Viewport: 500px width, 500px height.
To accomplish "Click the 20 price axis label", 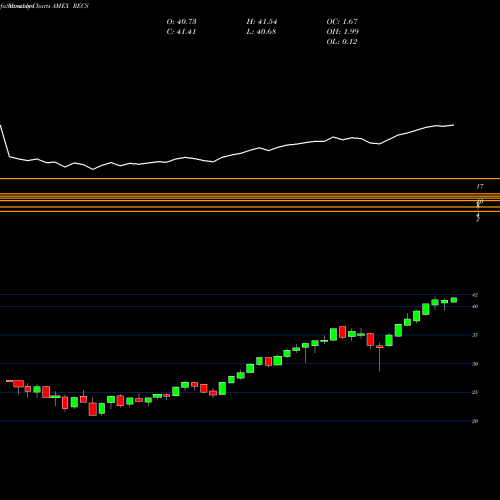I will [x=475, y=421].
